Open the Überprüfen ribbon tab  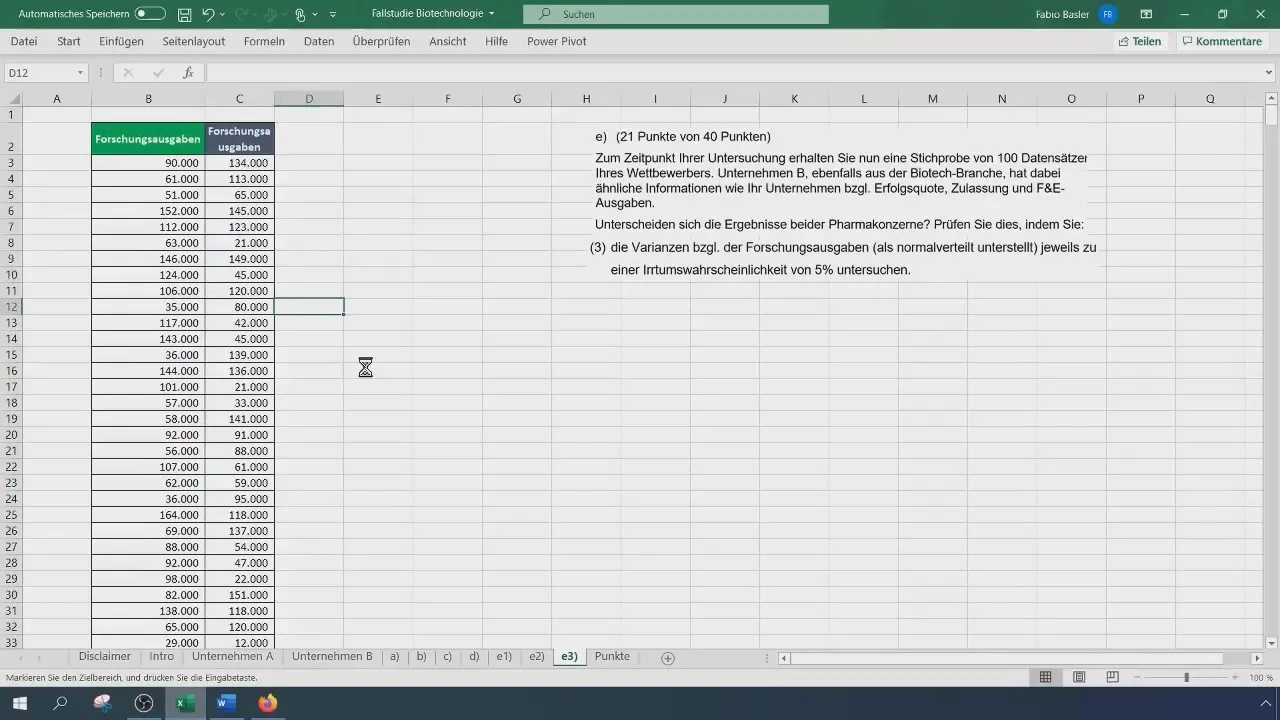tap(381, 41)
